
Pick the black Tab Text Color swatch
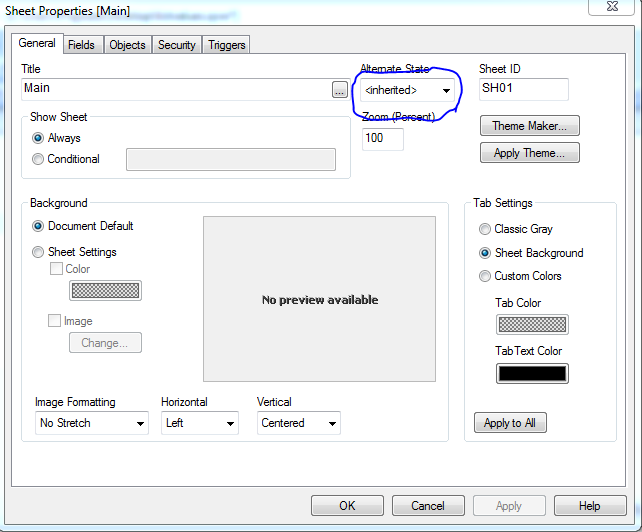click(532, 374)
